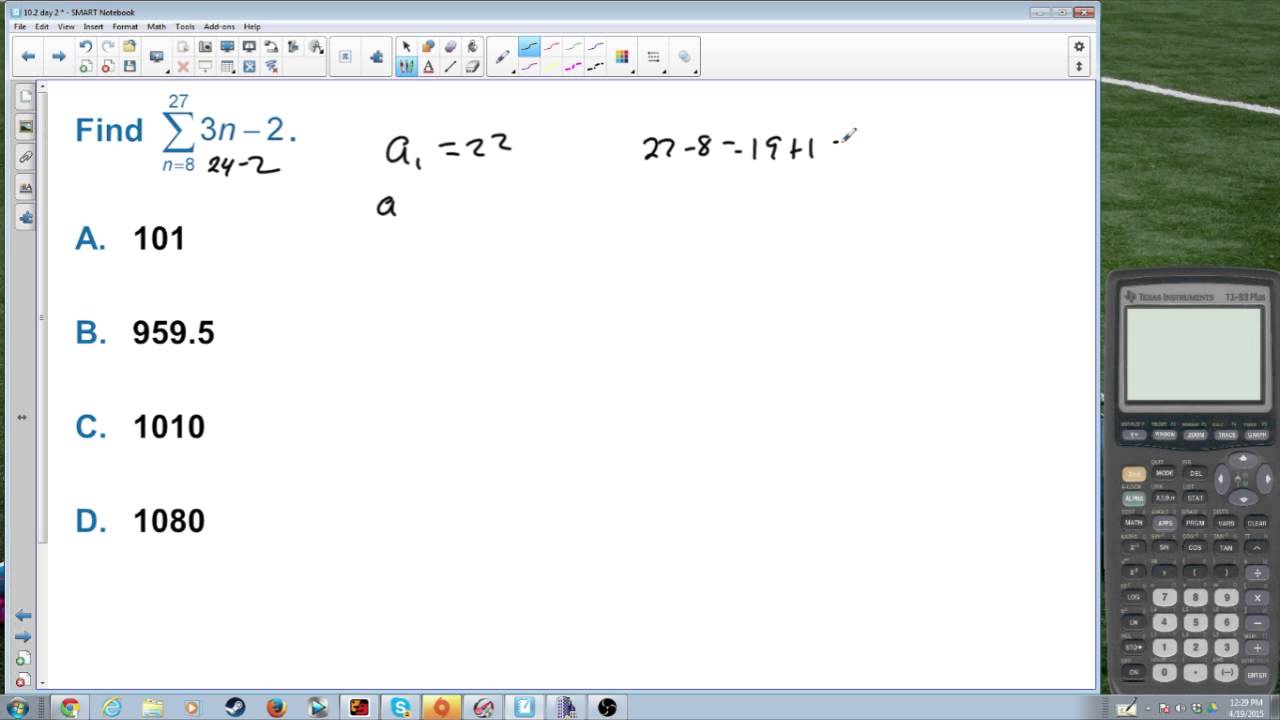Choose the Select arrow tool
Screen dimensions: 1280x720
tap(406, 46)
